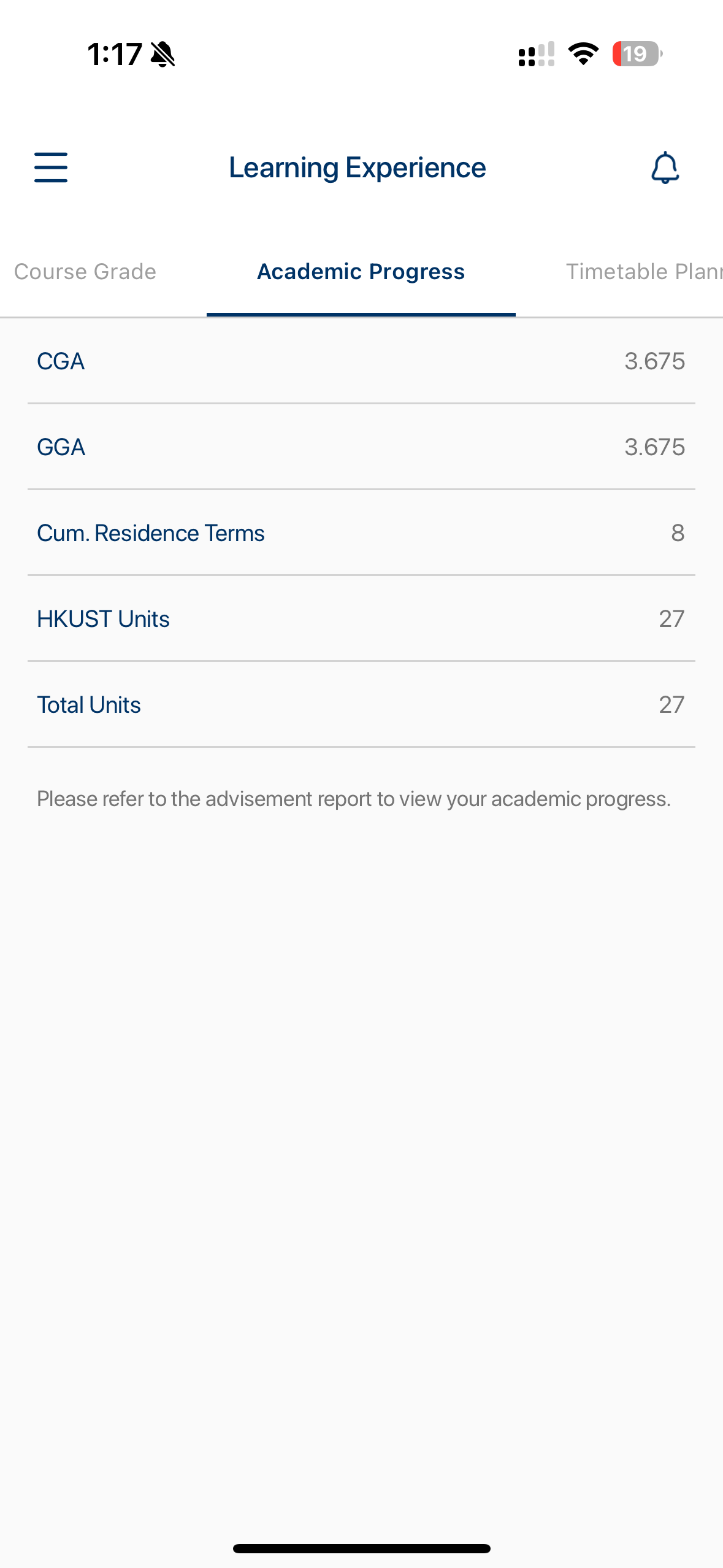
Task: Tap the cellular signal bars icon
Action: [x=537, y=54]
